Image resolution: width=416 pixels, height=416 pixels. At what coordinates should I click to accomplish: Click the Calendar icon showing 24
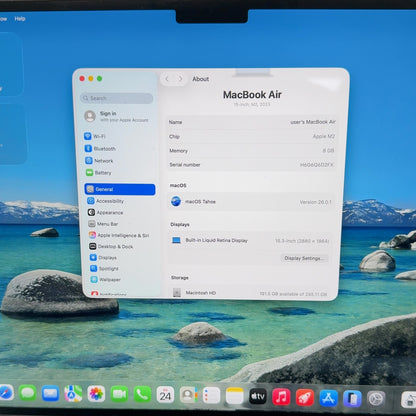(165, 395)
